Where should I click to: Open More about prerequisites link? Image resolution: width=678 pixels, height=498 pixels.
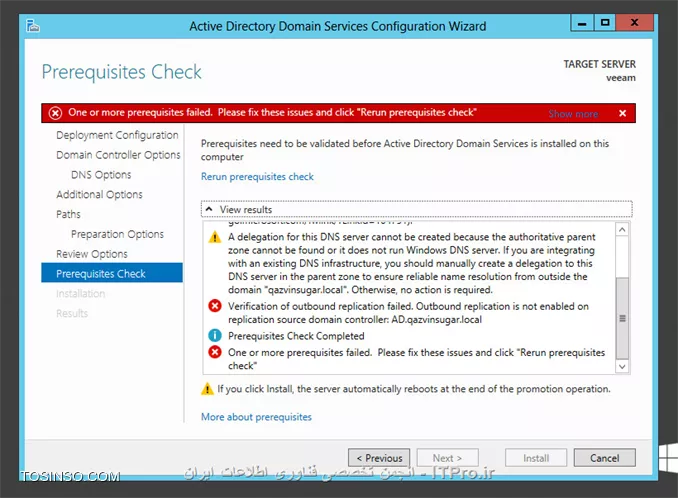tap(256, 417)
